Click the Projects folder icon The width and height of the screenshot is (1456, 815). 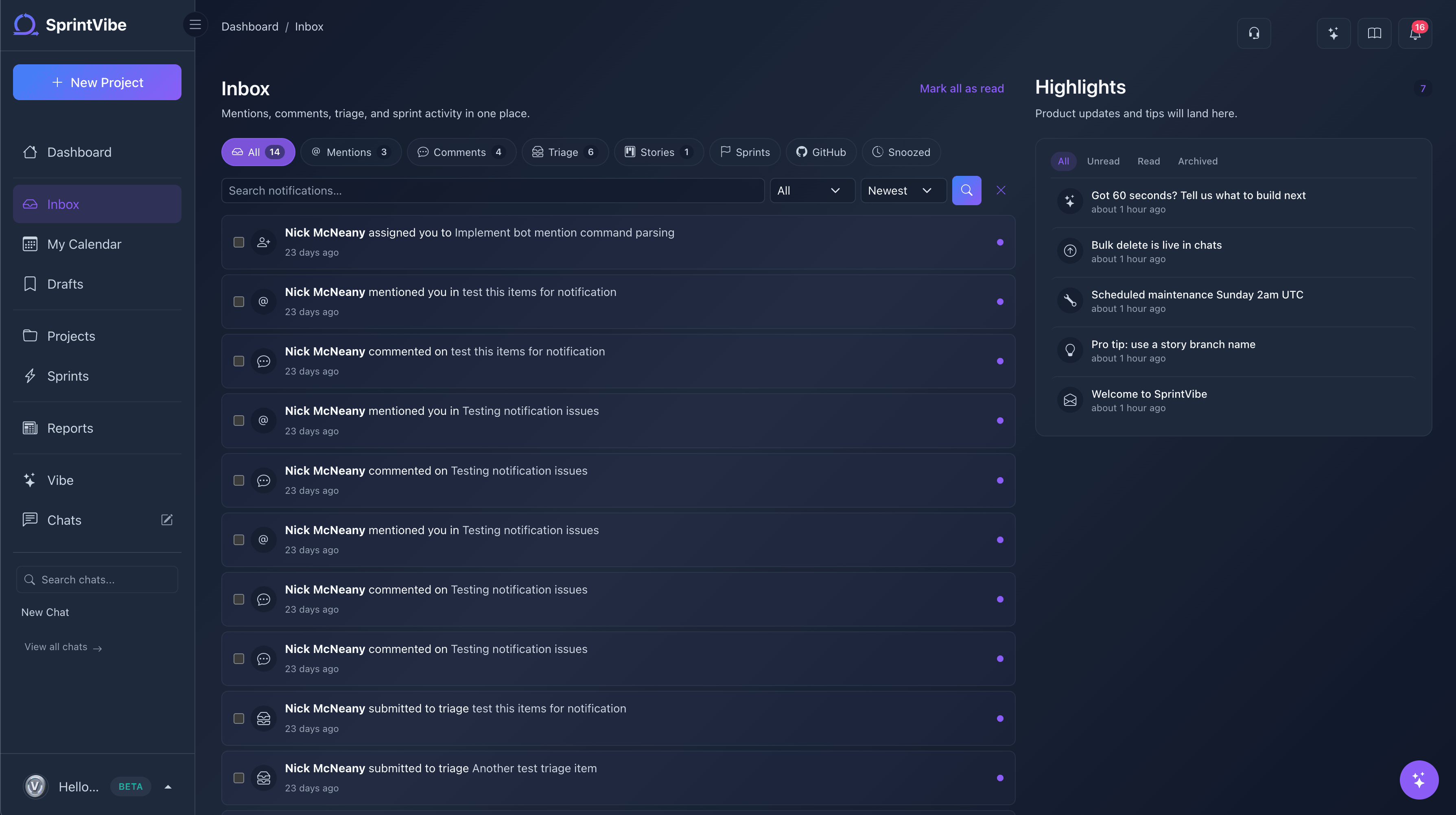tap(30, 336)
